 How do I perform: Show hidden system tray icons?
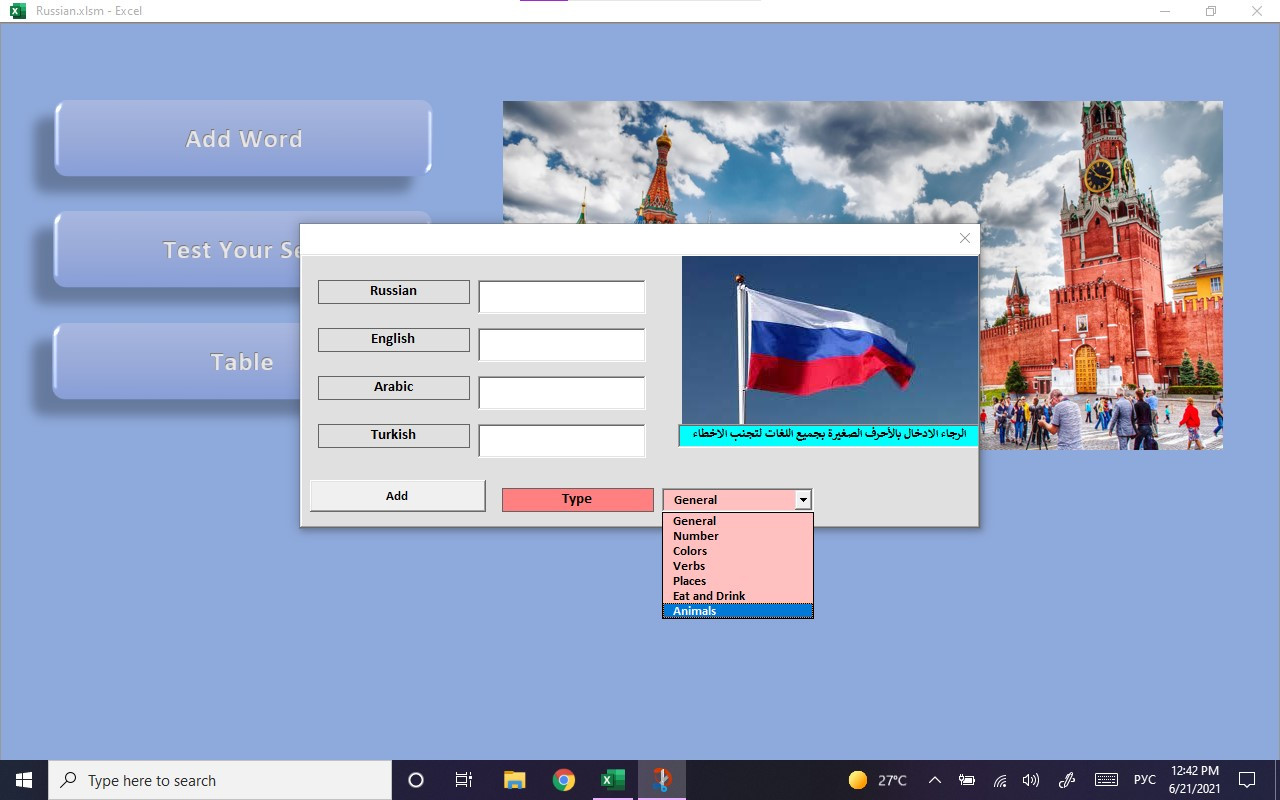pos(934,780)
